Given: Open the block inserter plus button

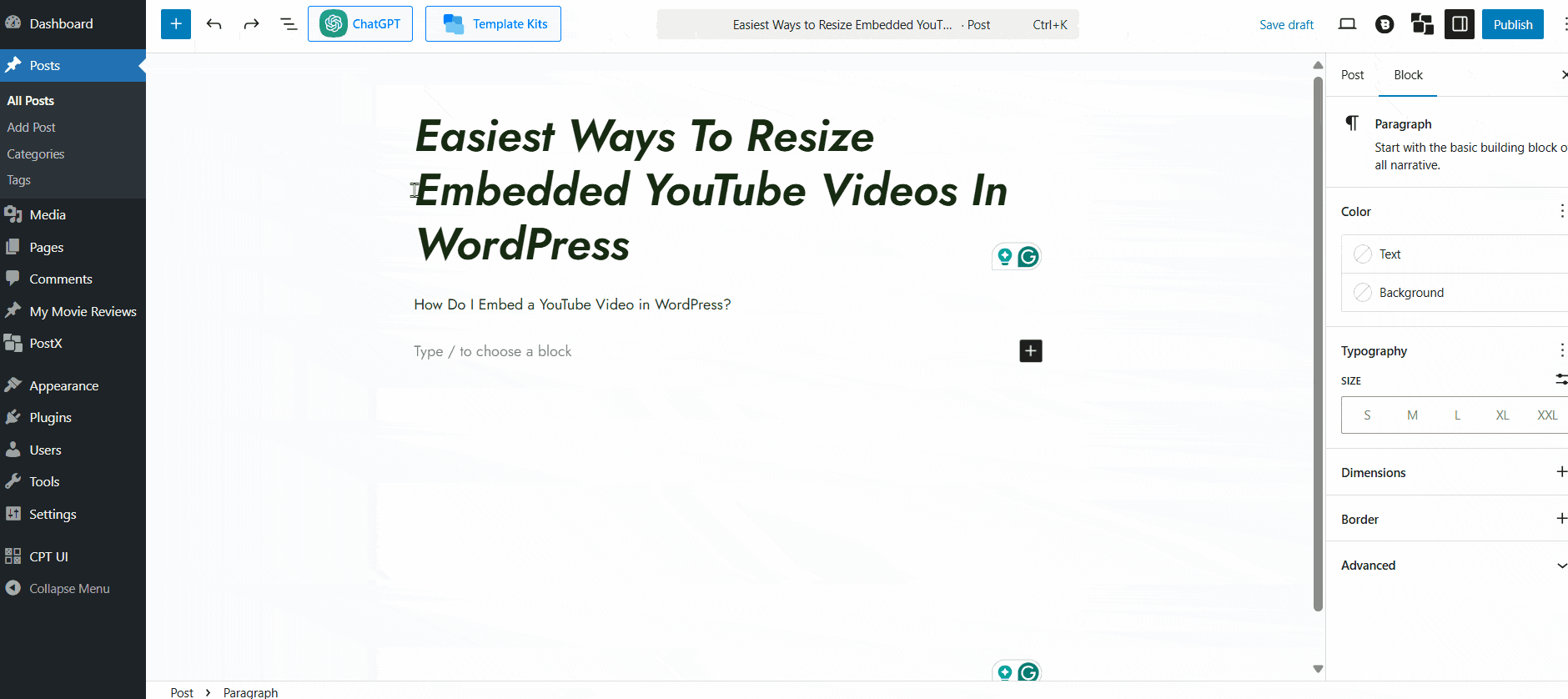Looking at the screenshot, I should (176, 24).
